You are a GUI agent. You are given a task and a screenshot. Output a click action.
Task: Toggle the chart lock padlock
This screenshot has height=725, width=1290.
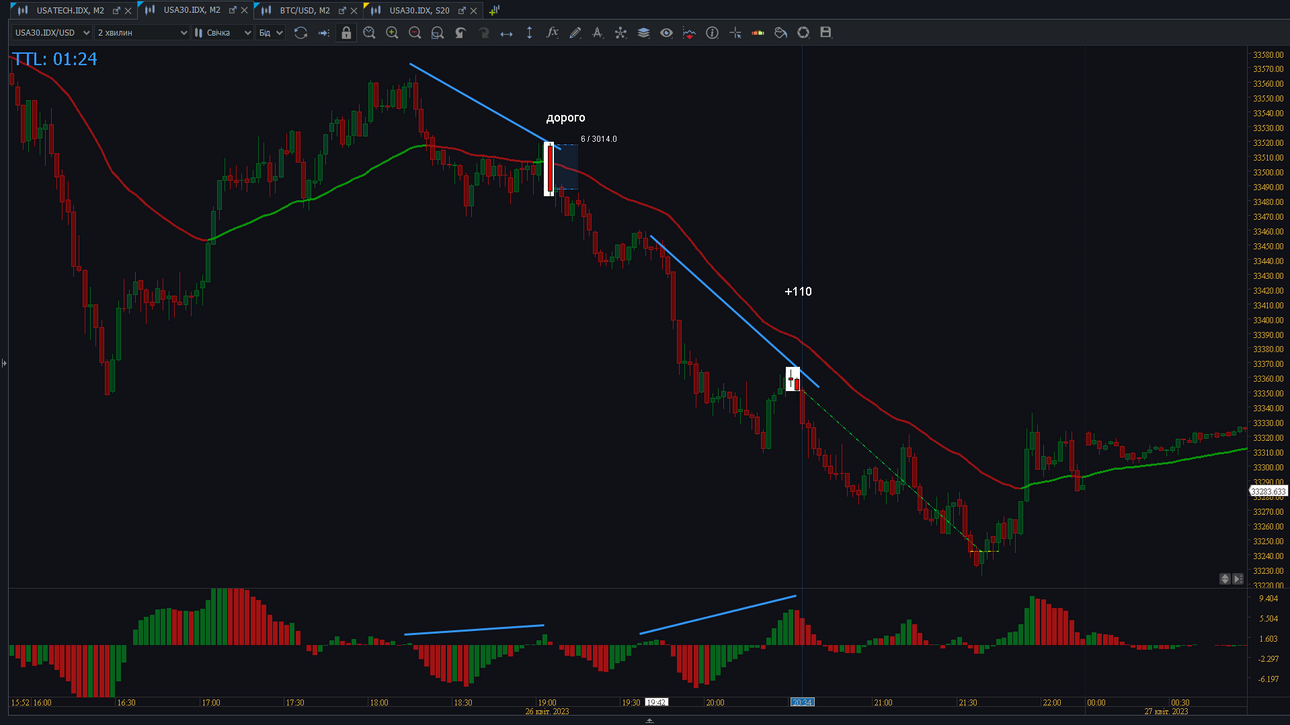pyautogui.click(x=346, y=33)
